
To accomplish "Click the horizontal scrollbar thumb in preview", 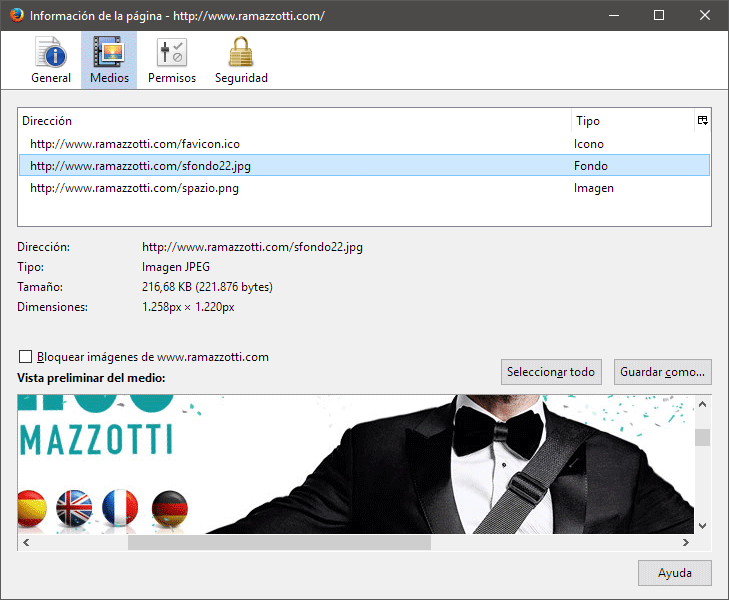I will (x=279, y=542).
